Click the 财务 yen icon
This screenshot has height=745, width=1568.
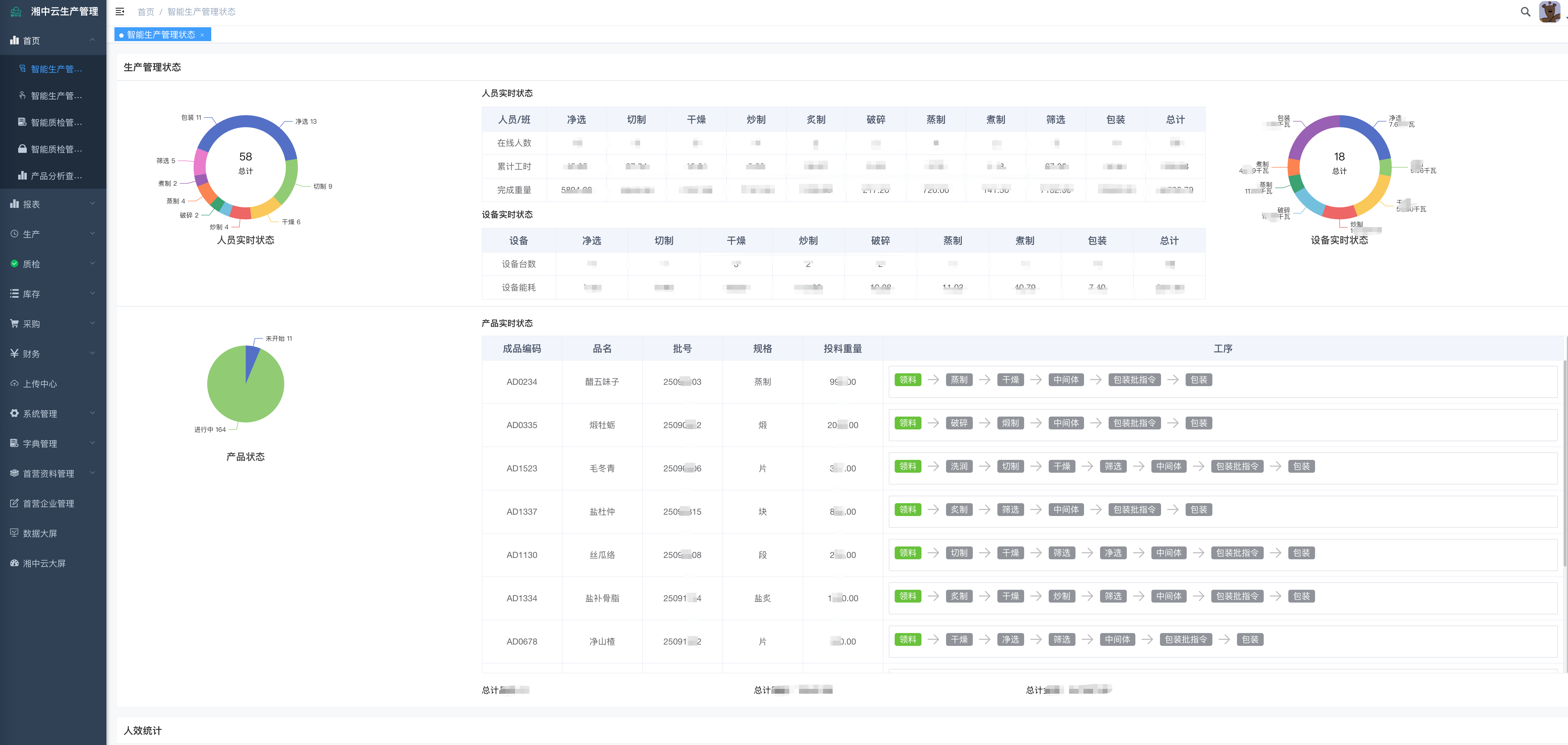tap(15, 353)
